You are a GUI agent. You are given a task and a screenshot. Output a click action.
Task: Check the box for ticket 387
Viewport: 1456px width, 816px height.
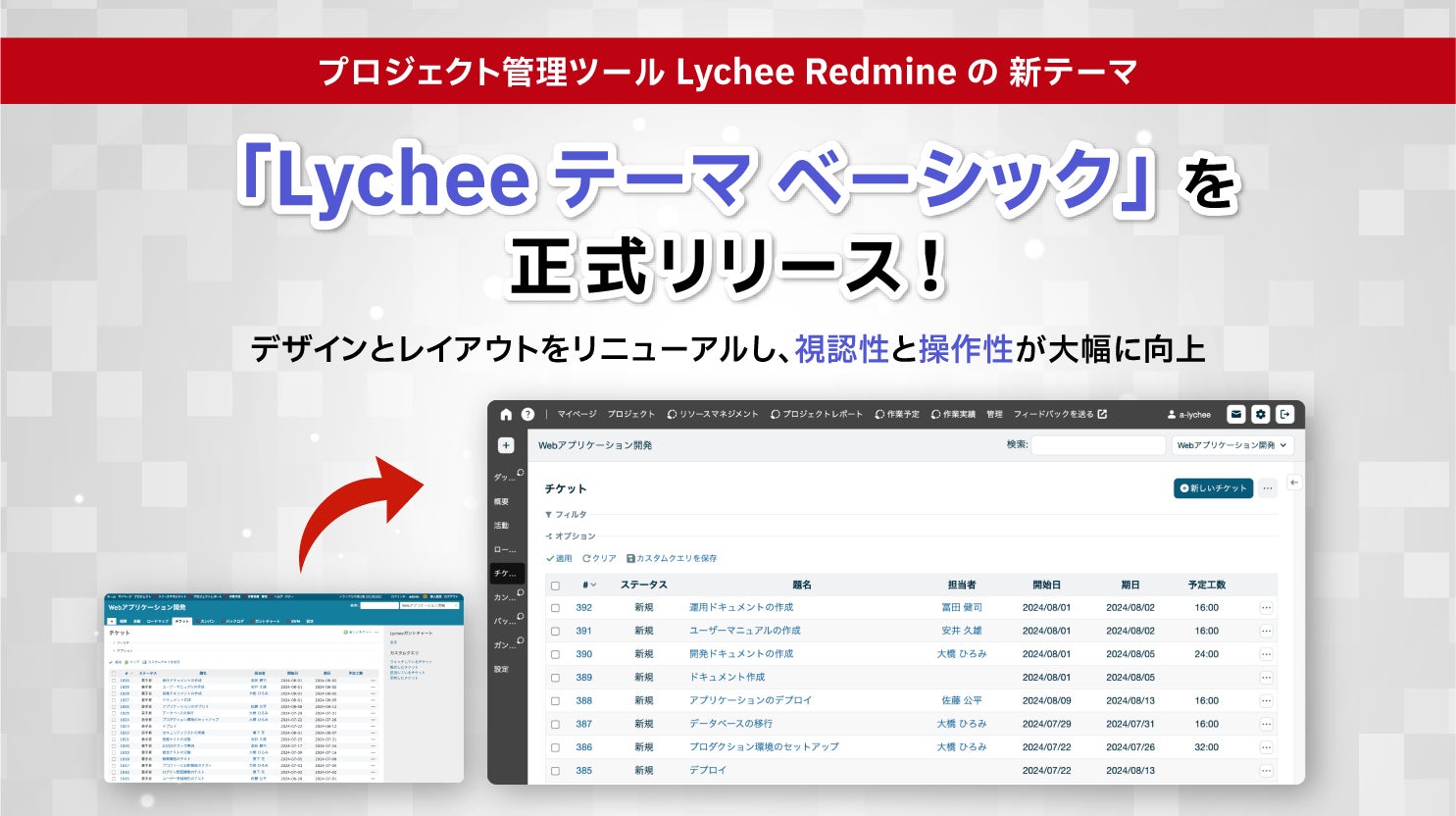pyautogui.click(x=555, y=725)
